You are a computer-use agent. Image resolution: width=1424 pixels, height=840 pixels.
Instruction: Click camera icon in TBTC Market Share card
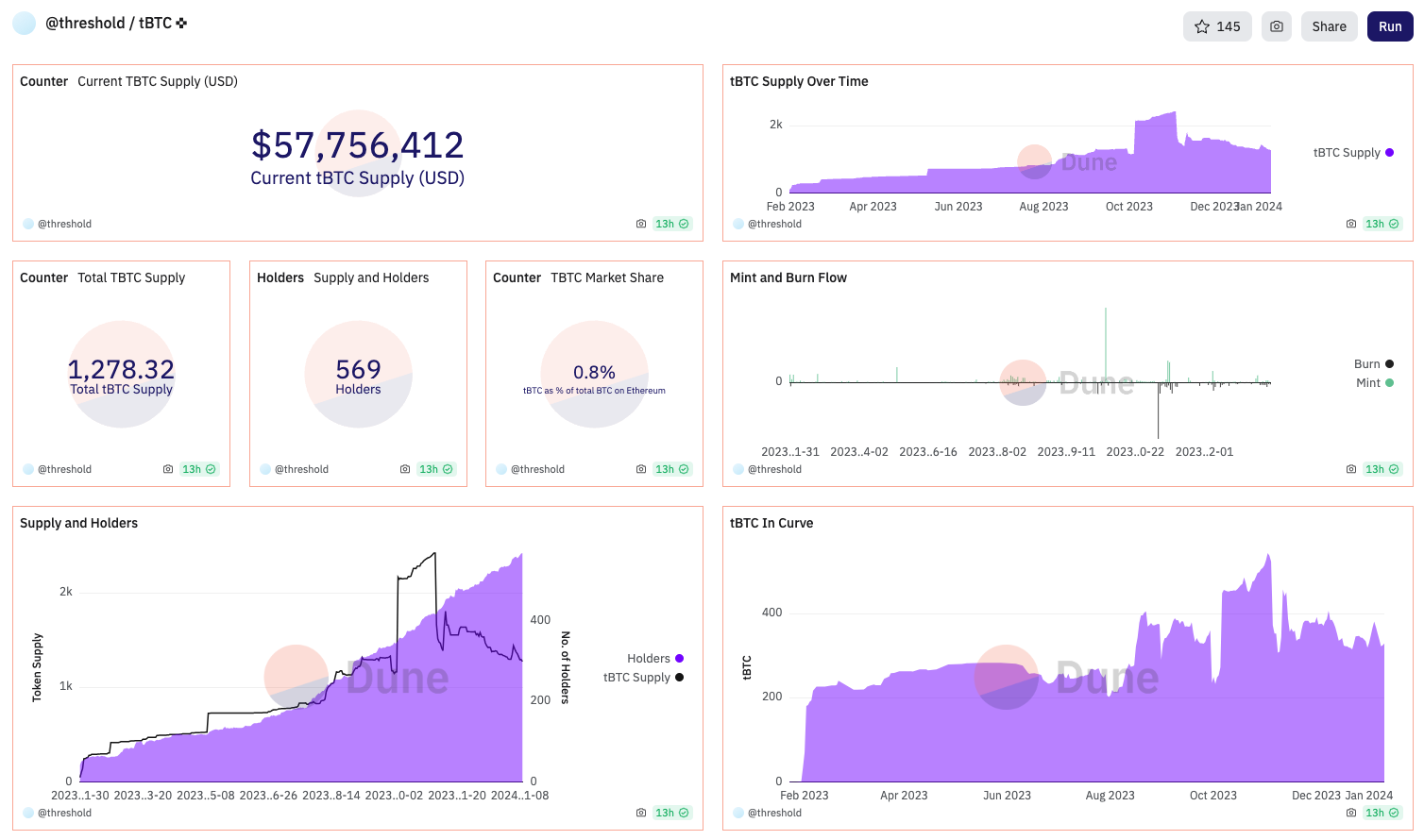coord(641,469)
